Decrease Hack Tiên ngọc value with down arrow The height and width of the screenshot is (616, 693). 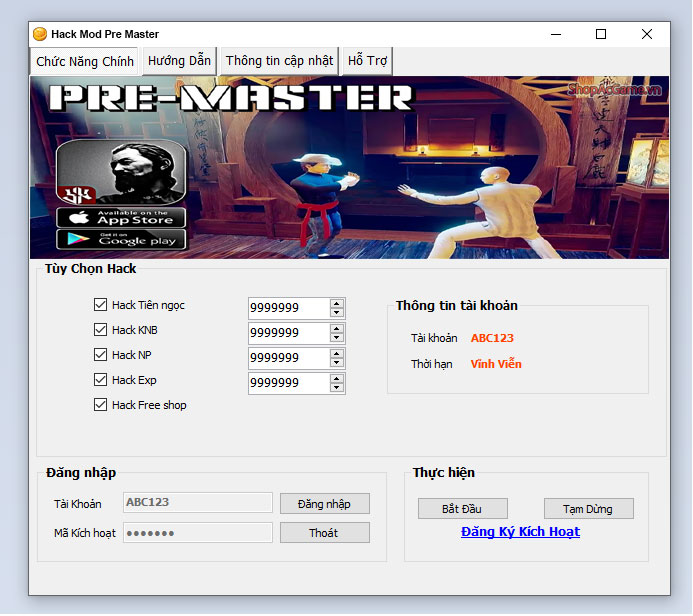click(337, 313)
